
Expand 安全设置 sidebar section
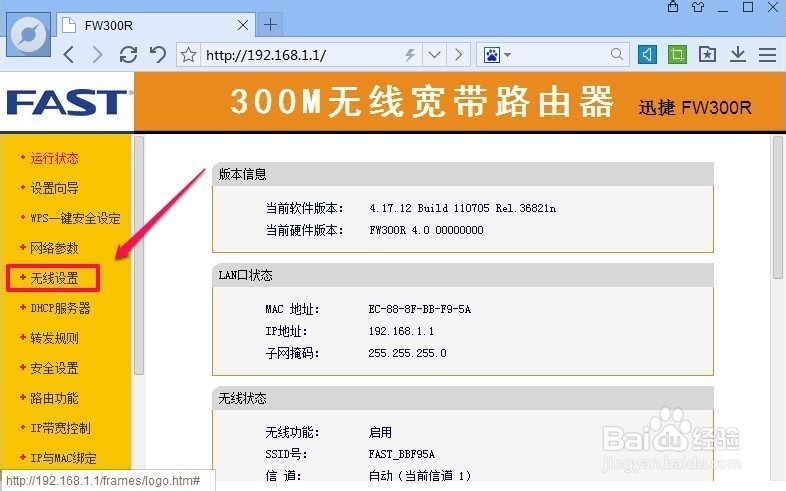pyautogui.click(x=54, y=368)
